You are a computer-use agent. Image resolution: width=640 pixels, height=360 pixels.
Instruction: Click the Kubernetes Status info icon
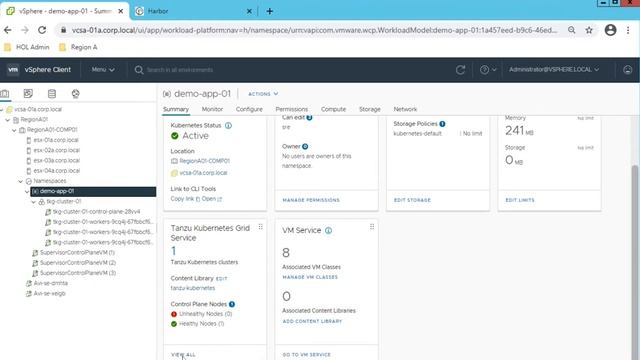pos(229,125)
